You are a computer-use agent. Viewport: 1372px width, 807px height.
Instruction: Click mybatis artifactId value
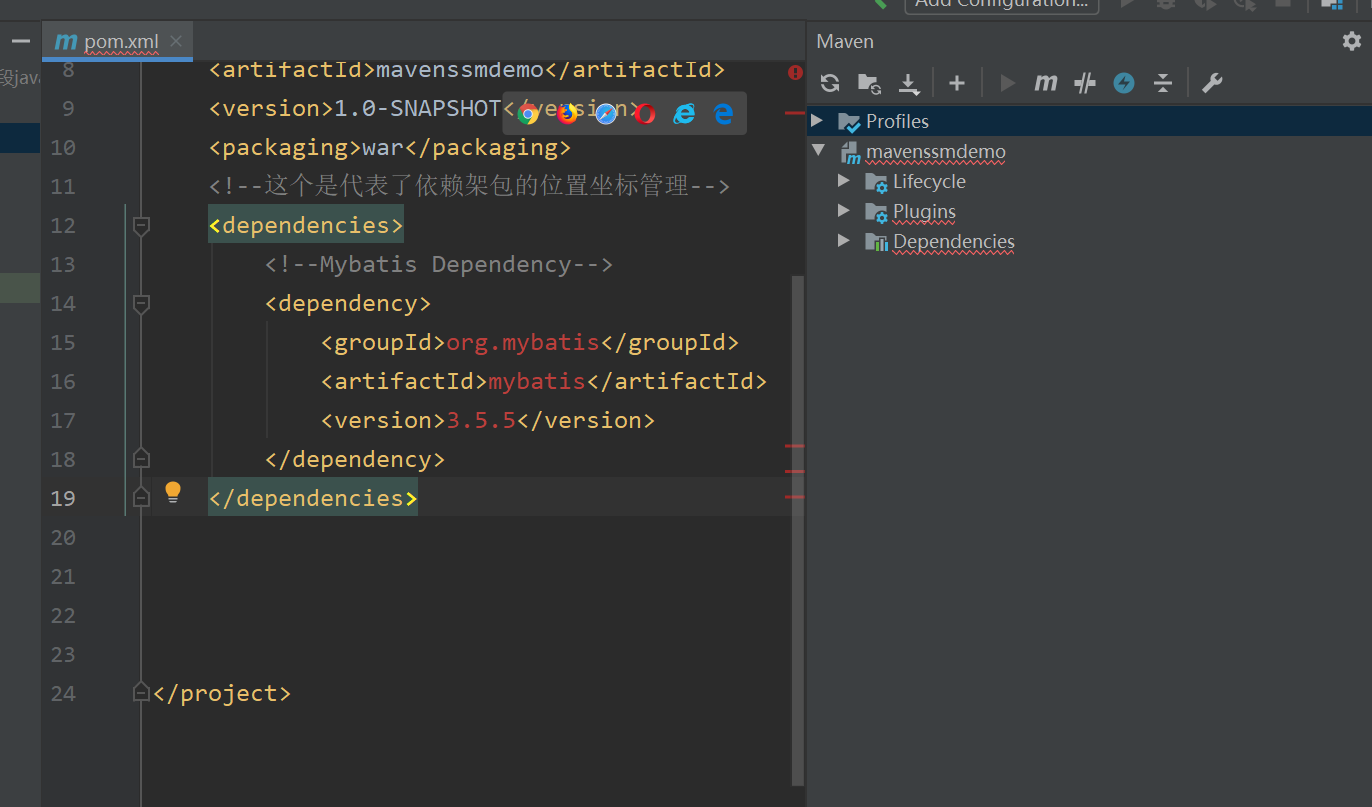[x=537, y=382]
